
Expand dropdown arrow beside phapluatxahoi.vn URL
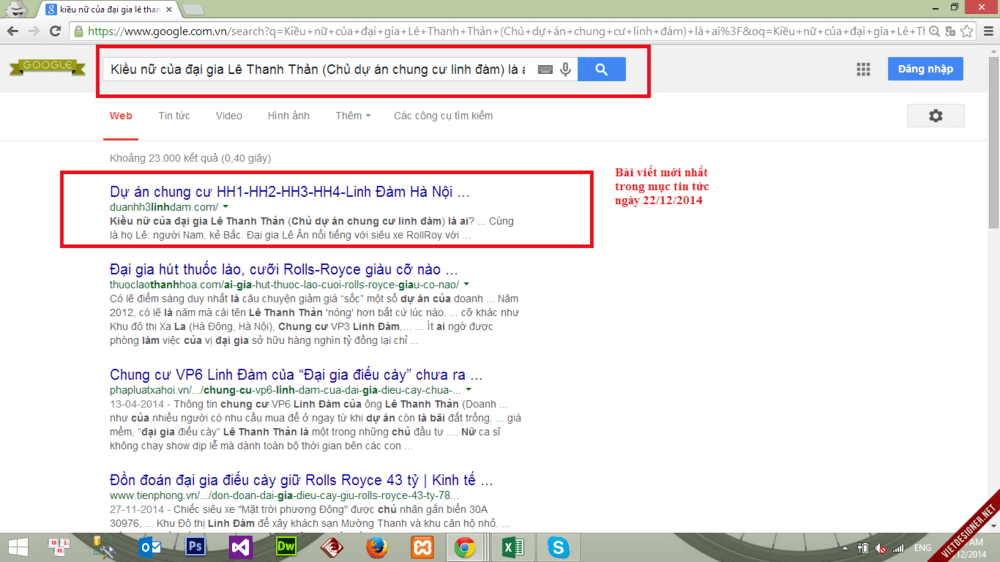click(x=469, y=390)
